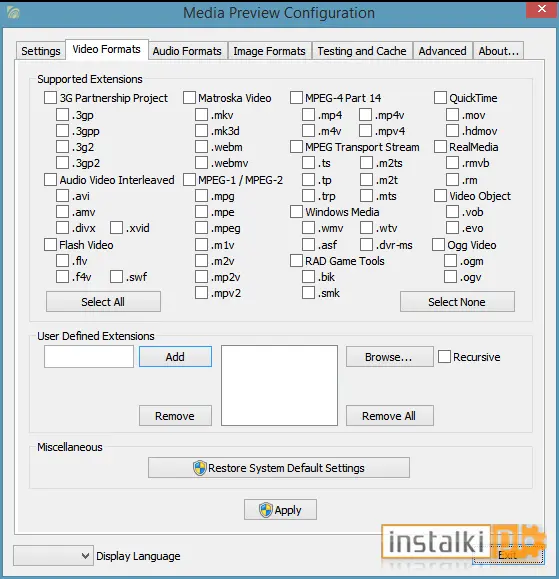Screen dimensions: 559x579
Task: Click shield icon on Restore System Default Settings
Action: pos(199,468)
